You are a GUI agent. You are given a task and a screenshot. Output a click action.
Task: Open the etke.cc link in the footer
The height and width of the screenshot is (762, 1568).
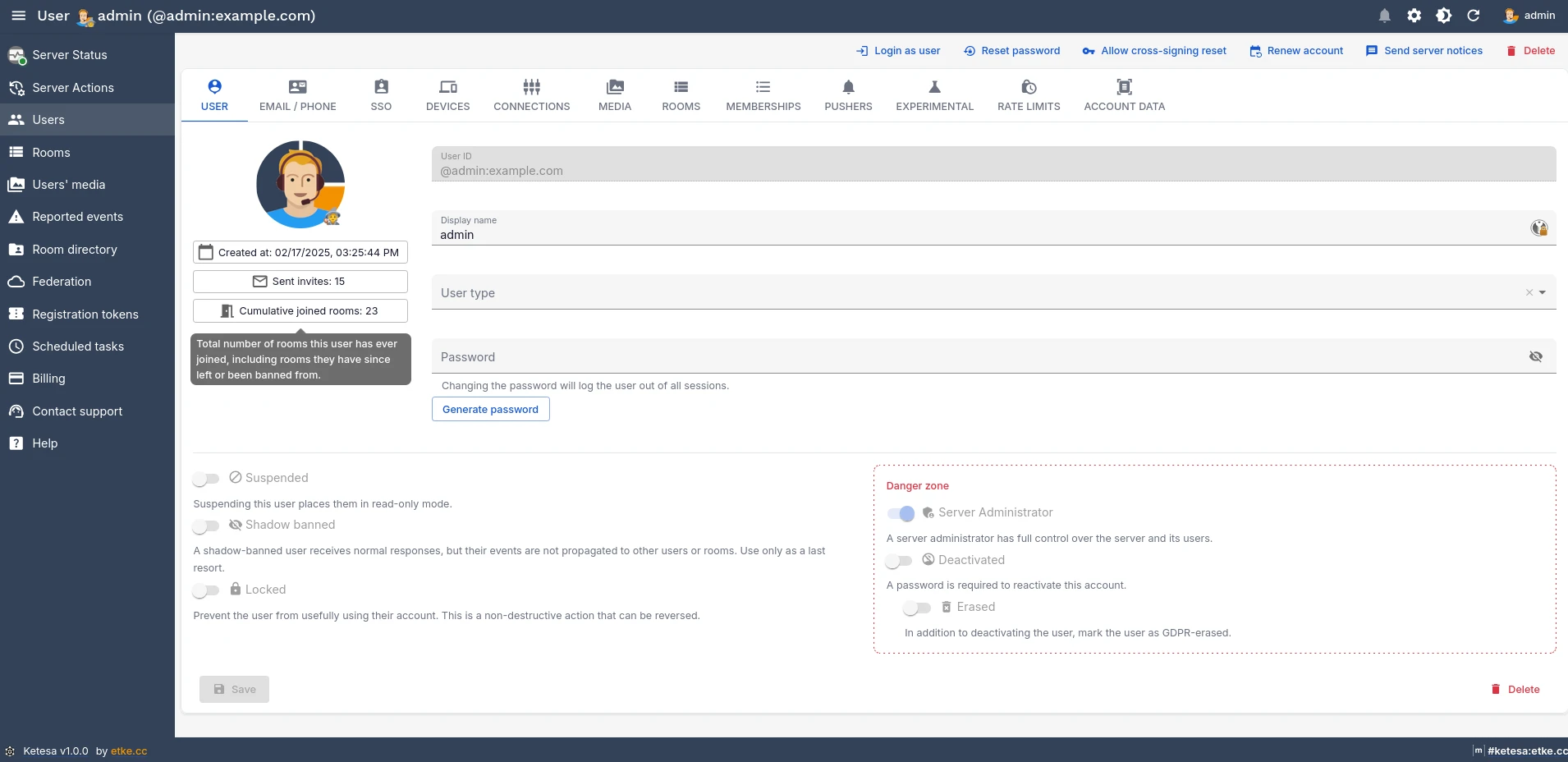click(x=128, y=751)
